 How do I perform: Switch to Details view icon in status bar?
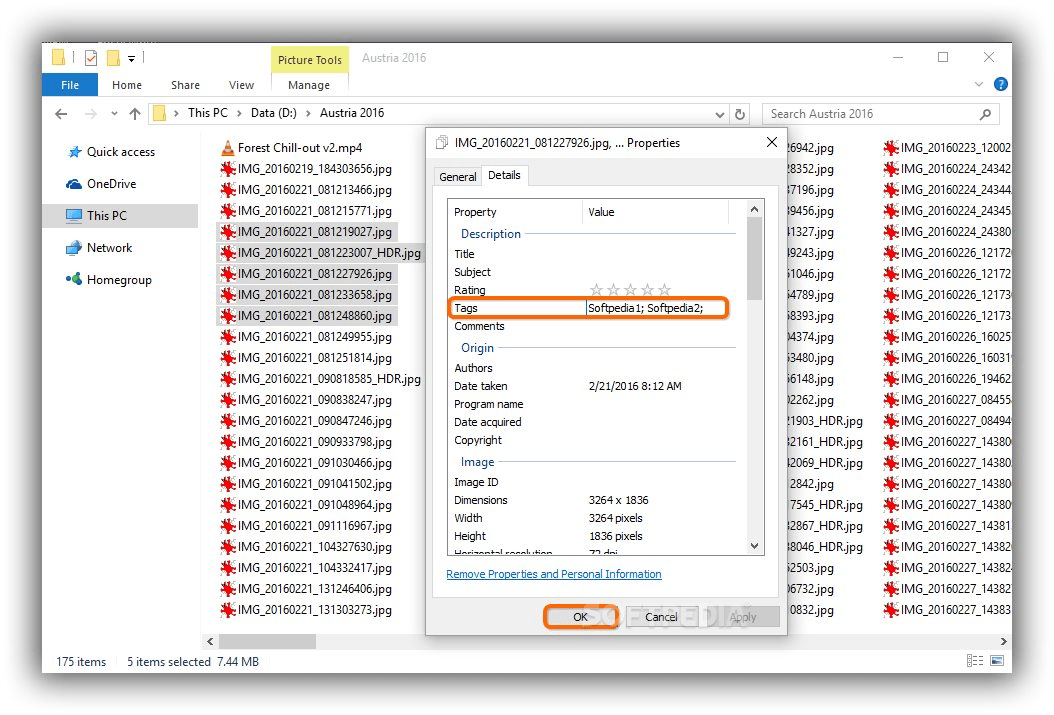pos(975,661)
